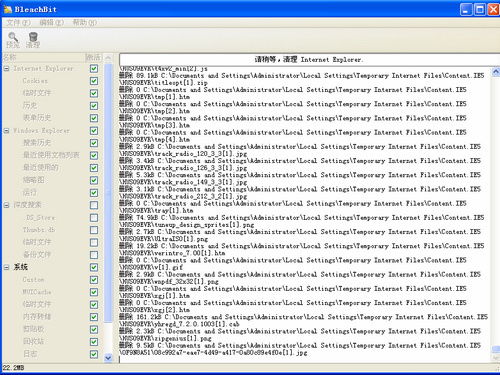This screenshot has height=375, width=500.
Task: Uncheck the 最近使用文档列表 checkbox
Action: [x=94, y=155]
